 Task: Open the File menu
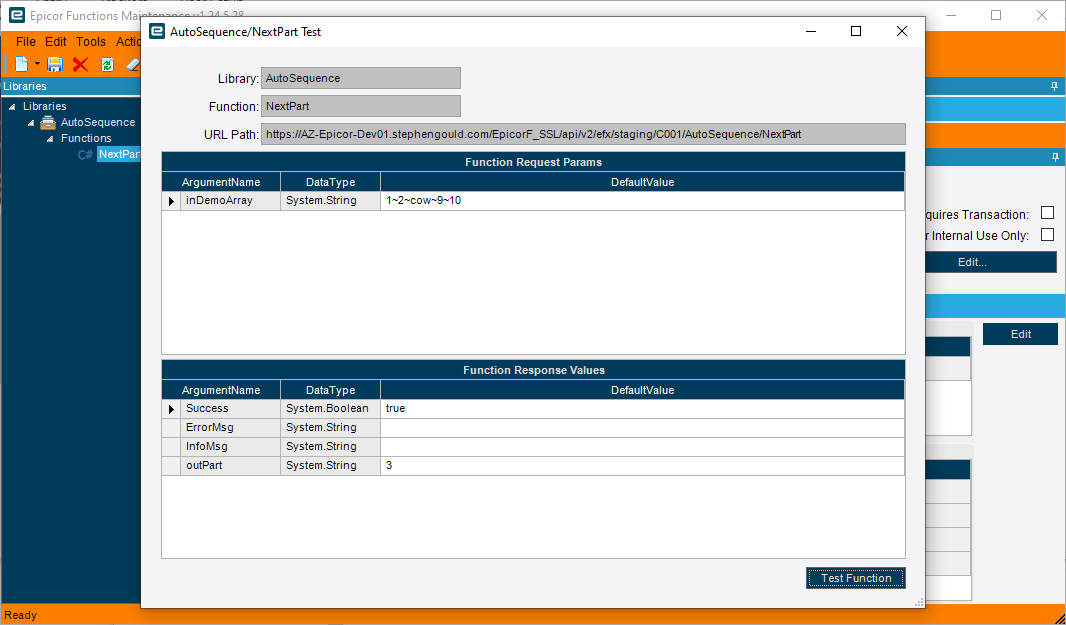pyautogui.click(x=26, y=41)
